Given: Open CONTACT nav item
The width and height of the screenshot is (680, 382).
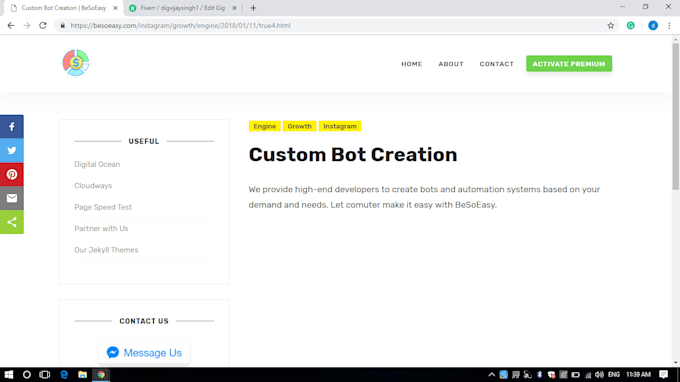Looking at the screenshot, I should [497, 64].
